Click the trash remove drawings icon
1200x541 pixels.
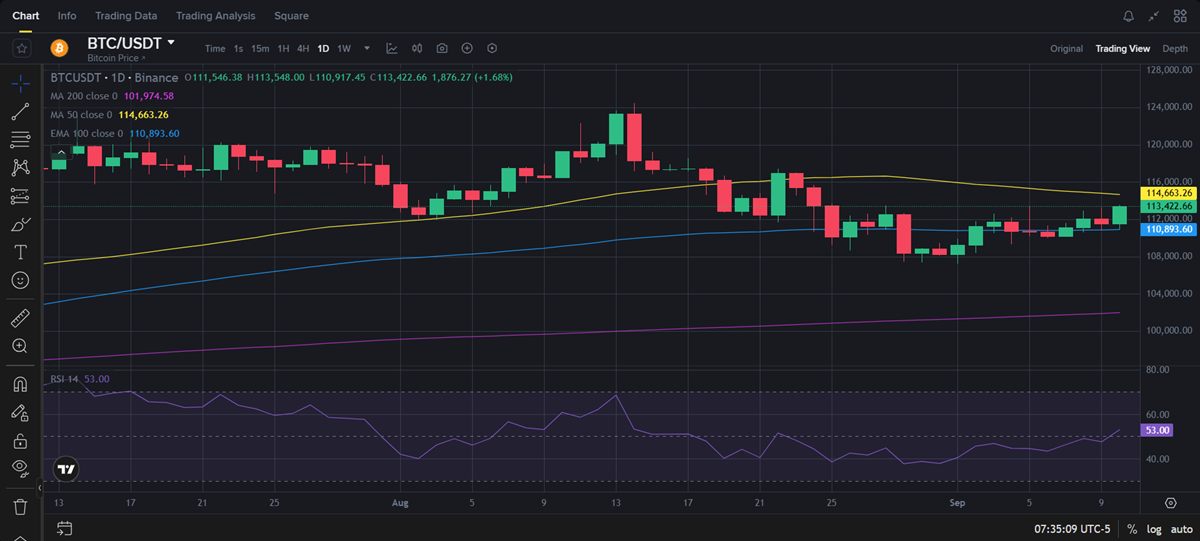(x=20, y=506)
